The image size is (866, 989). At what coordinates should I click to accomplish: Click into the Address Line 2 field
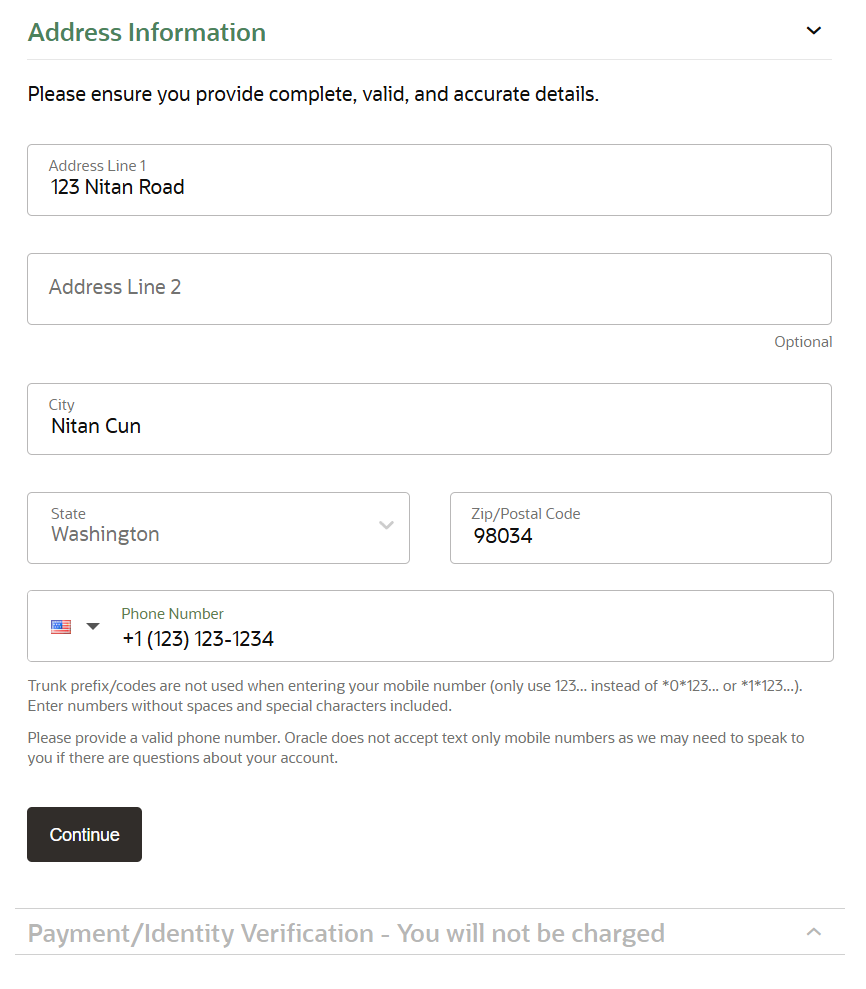point(429,288)
